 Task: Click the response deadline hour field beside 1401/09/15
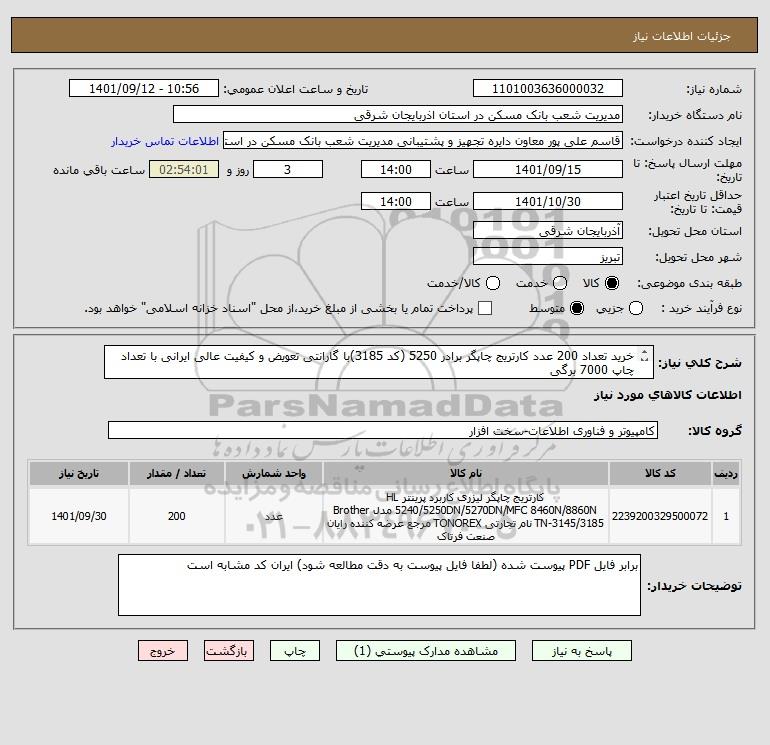pyautogui.click(x=396, y=169)
